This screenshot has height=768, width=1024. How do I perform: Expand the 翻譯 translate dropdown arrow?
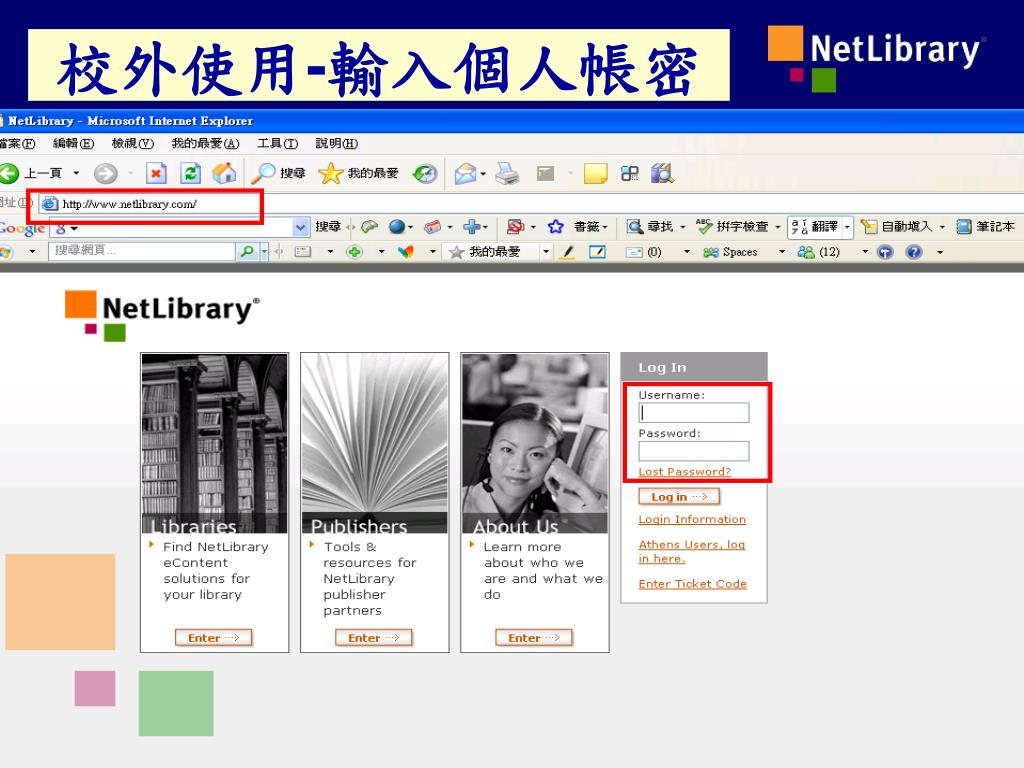tap(847, 227)
